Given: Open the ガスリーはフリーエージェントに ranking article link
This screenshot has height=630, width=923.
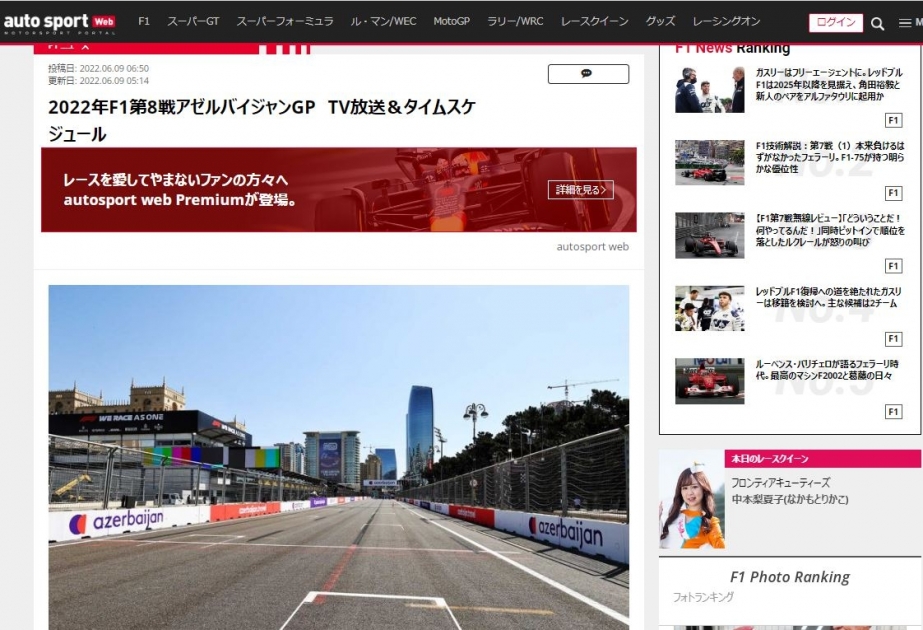Looking at the screenshot, I should pyautogui.click(x=829, y=84).
